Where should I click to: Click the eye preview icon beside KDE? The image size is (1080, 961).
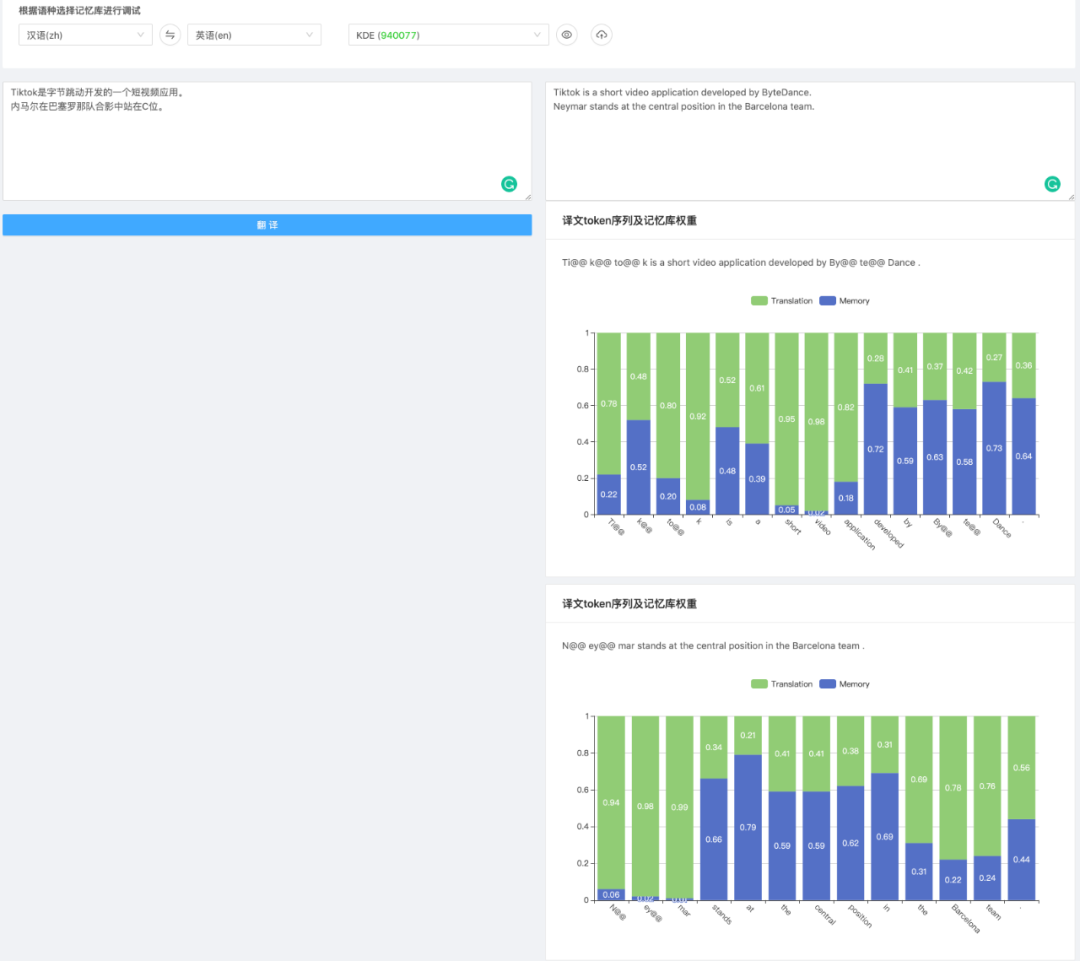point(567,35)
